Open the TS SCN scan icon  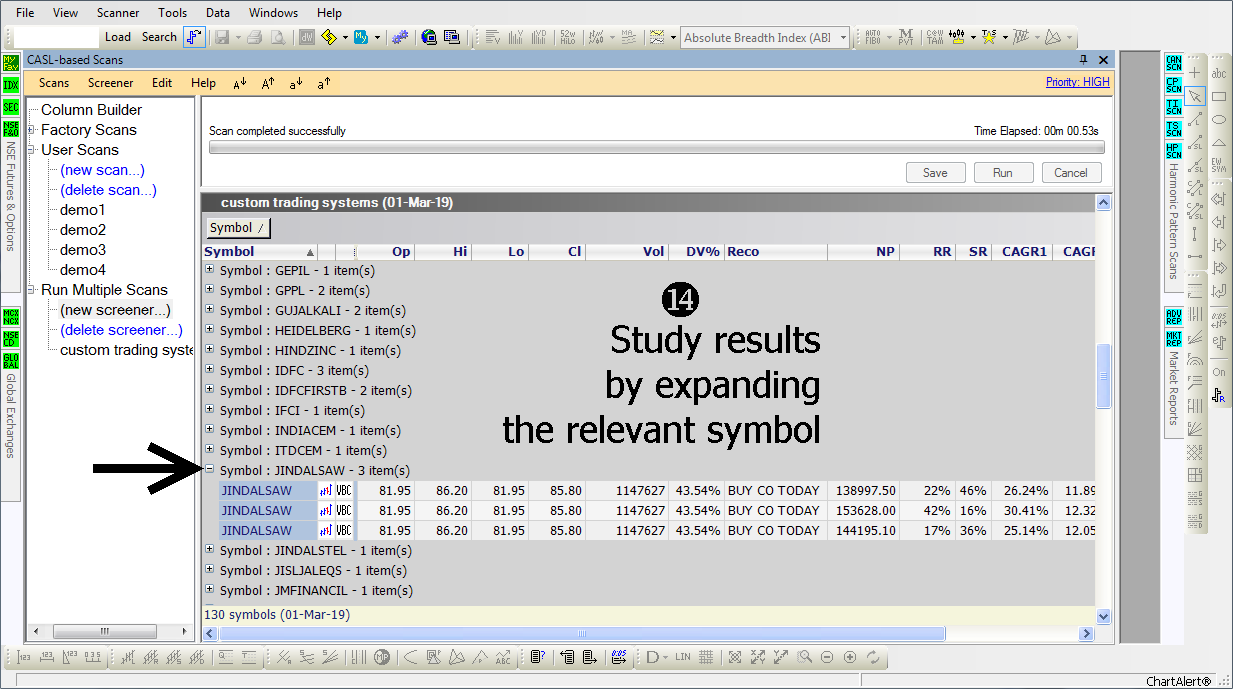[1173, 129]
